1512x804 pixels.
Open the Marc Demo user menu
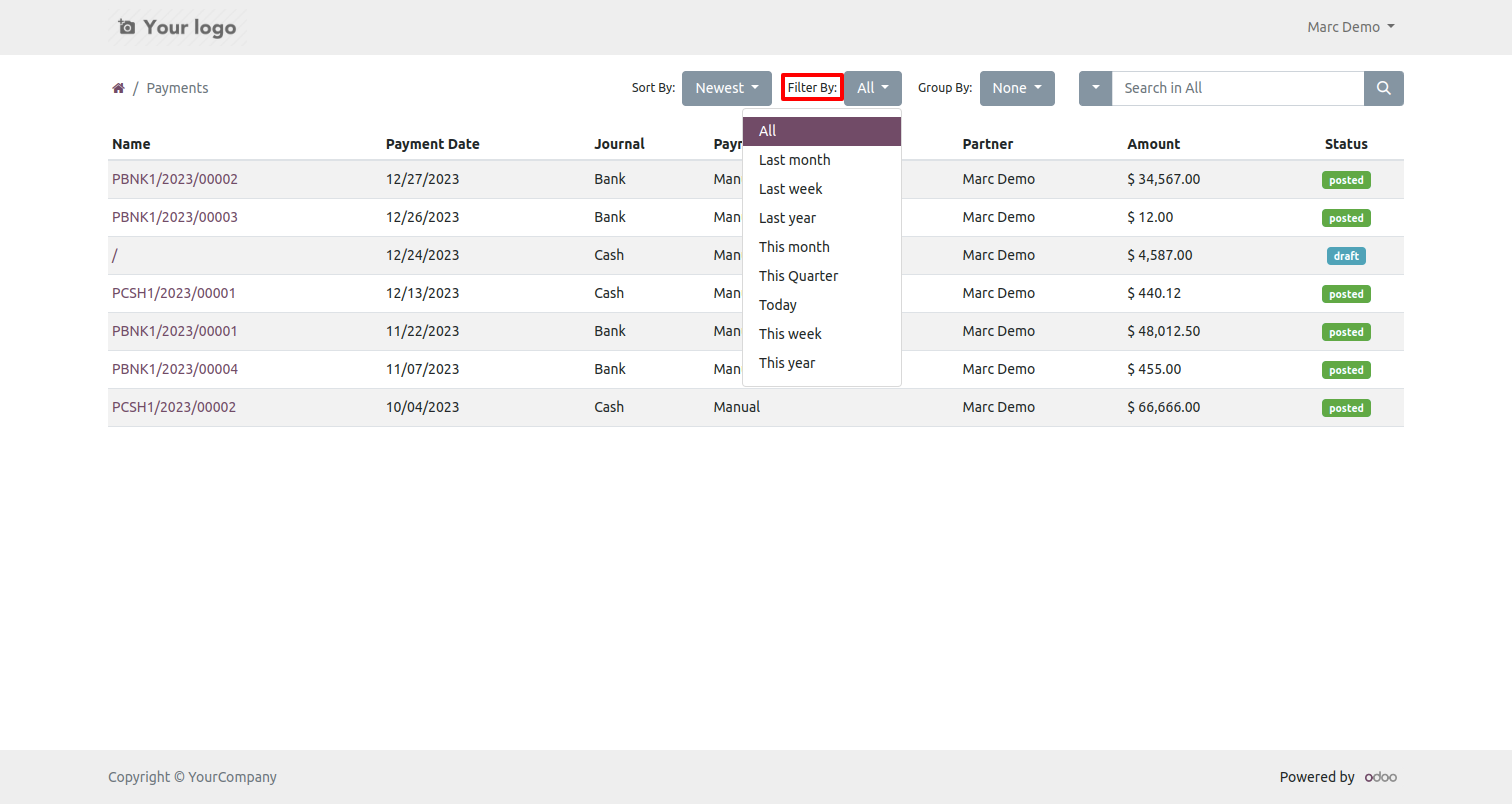pos(1351,27)
